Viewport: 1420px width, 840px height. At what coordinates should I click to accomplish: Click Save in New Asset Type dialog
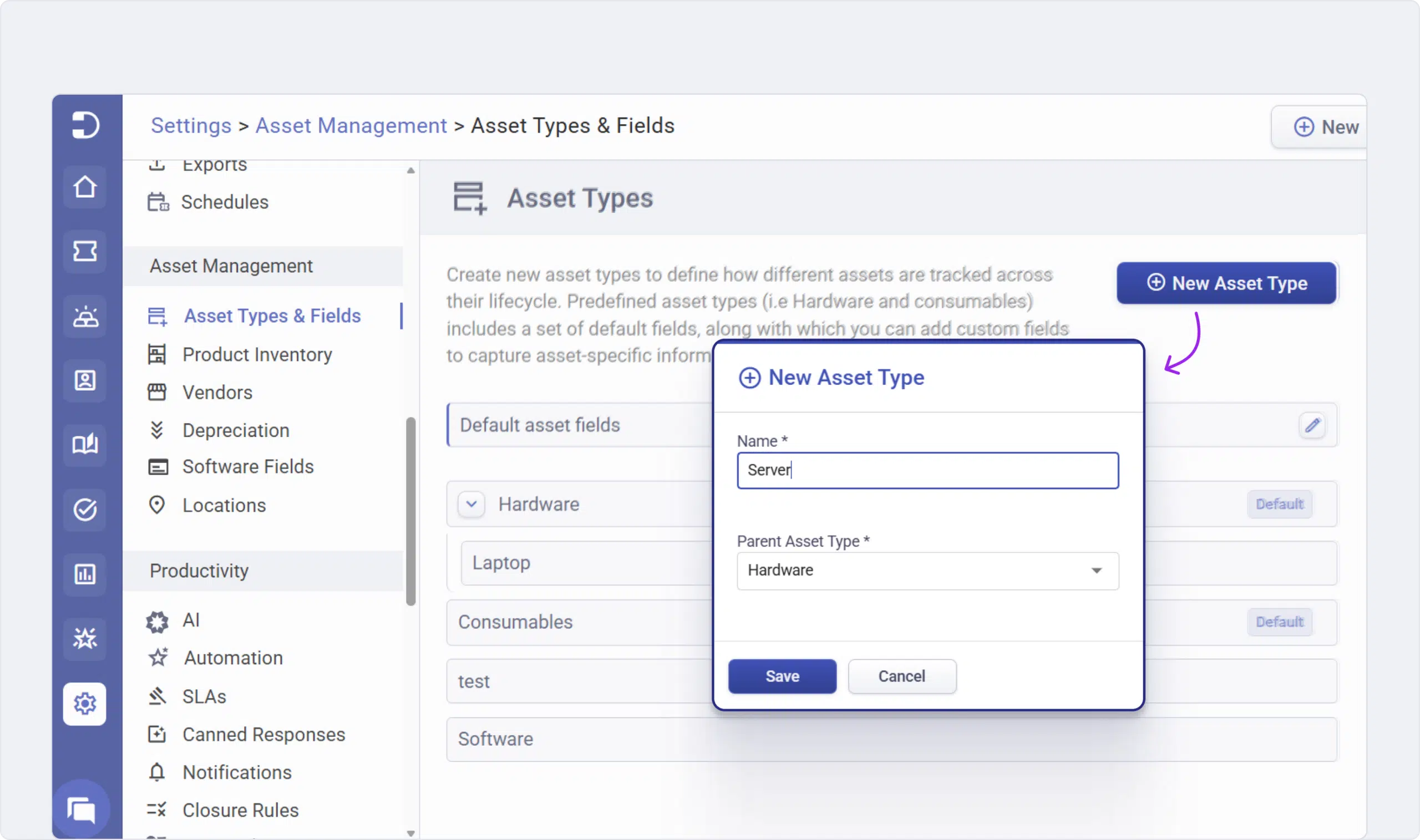pos(783,676)
